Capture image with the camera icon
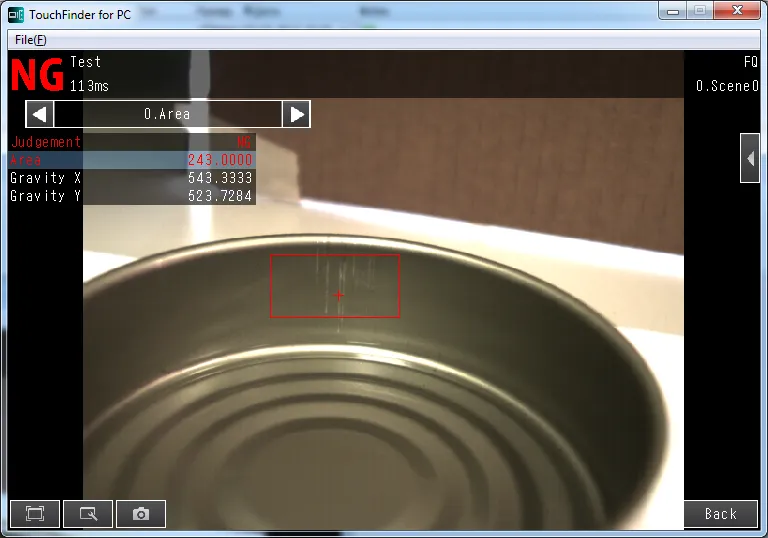The height and width of the screenshot is (538, 768). [141, 514]
